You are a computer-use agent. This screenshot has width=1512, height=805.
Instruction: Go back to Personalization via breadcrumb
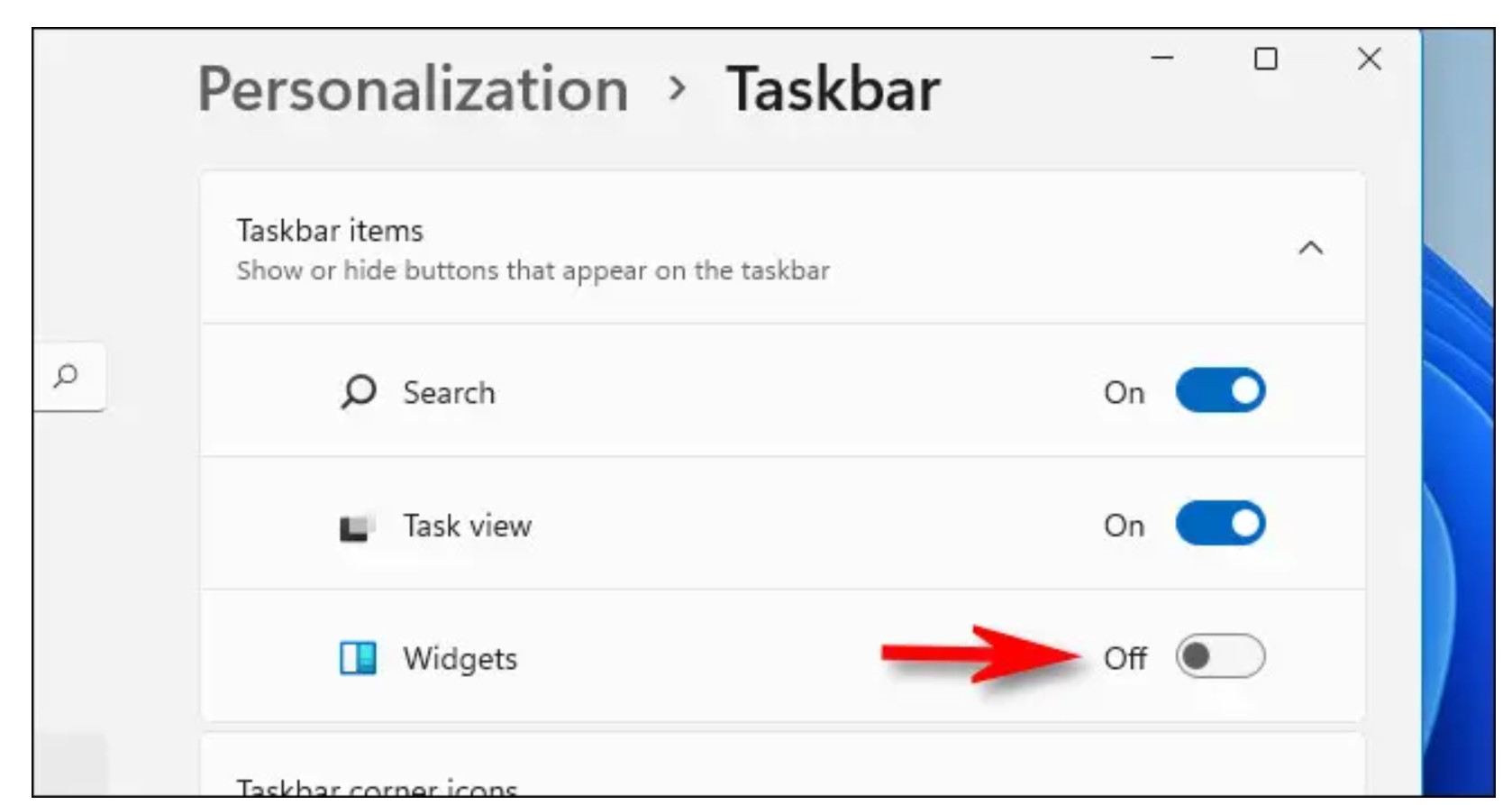click(x=413, y=90)
